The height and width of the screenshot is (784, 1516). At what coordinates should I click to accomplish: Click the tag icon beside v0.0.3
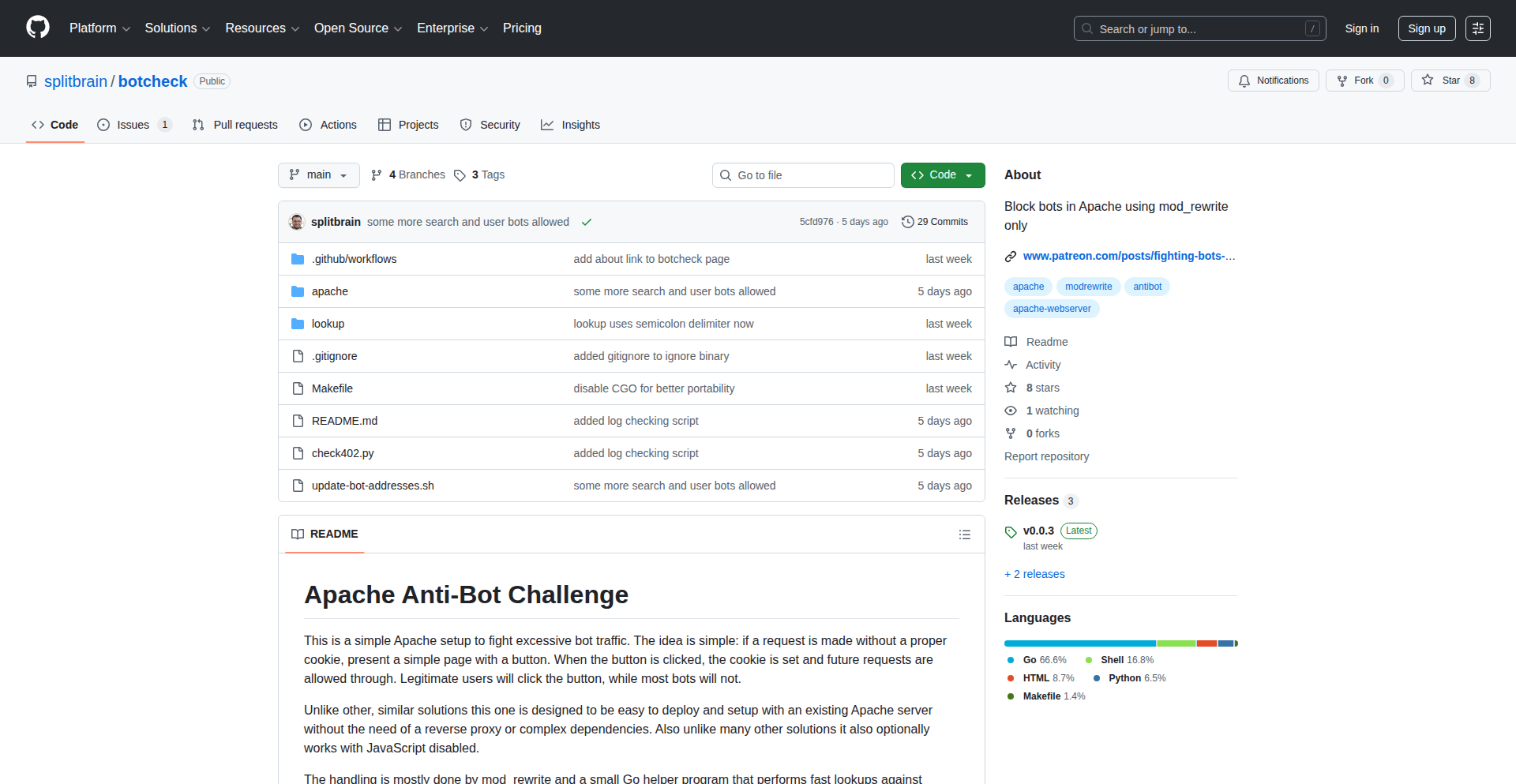(1011, 532)
